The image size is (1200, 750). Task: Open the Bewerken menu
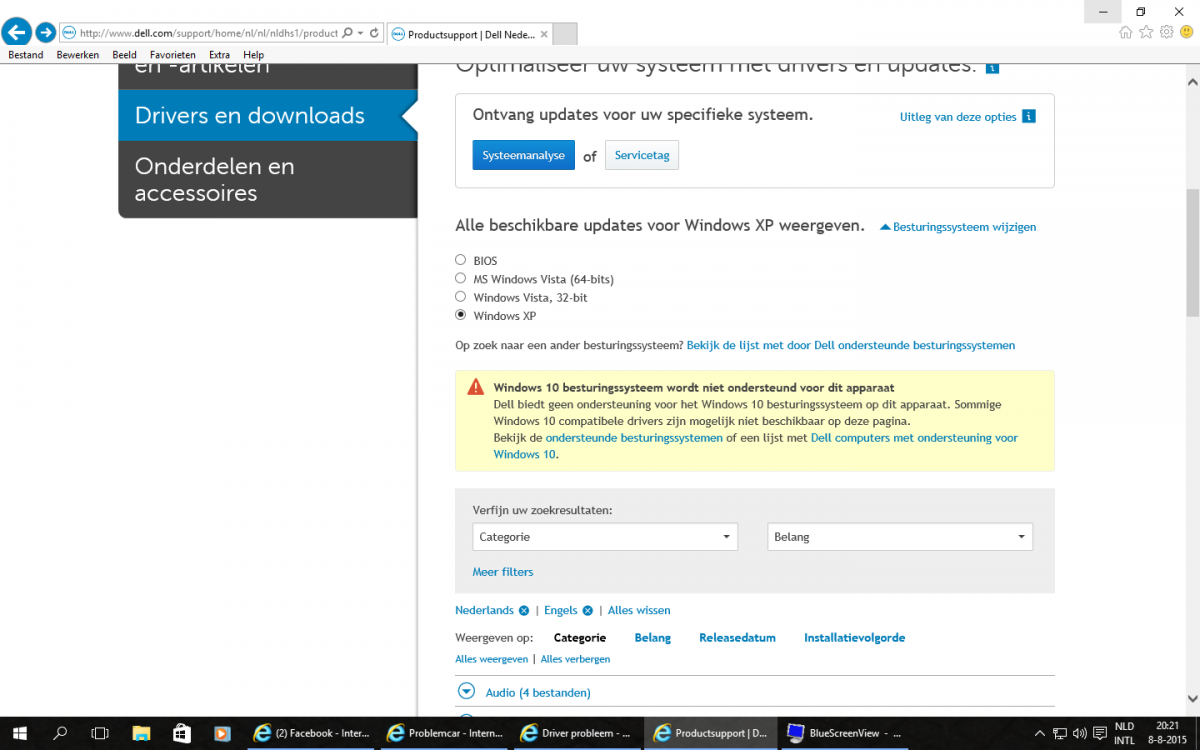pos(78,55)
